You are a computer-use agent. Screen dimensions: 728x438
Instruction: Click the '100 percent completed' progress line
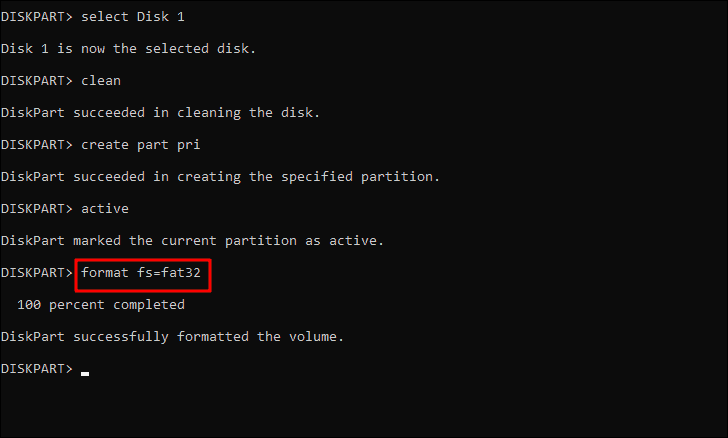[x=101, y=305]
